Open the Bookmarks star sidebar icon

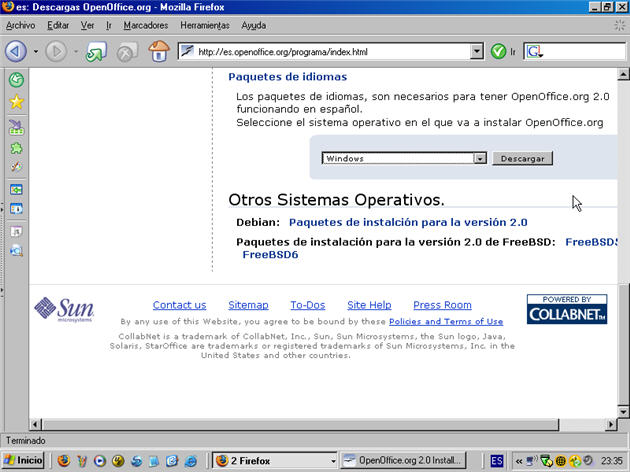16,102
